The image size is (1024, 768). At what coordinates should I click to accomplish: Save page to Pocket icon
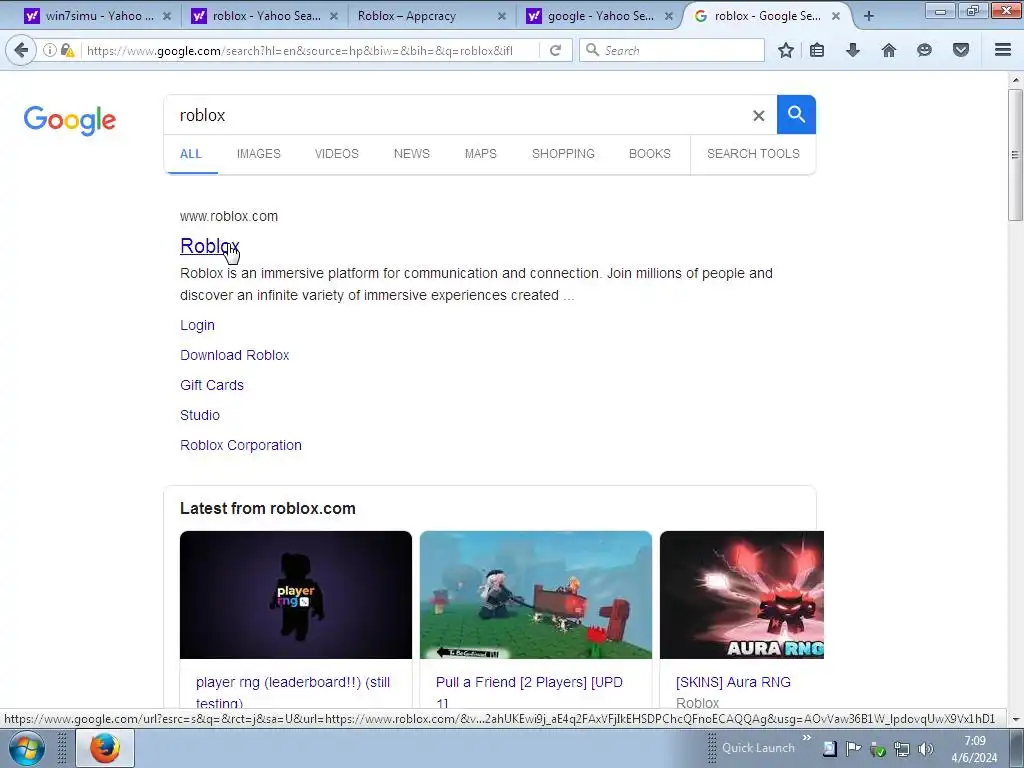tap(961, 50)
